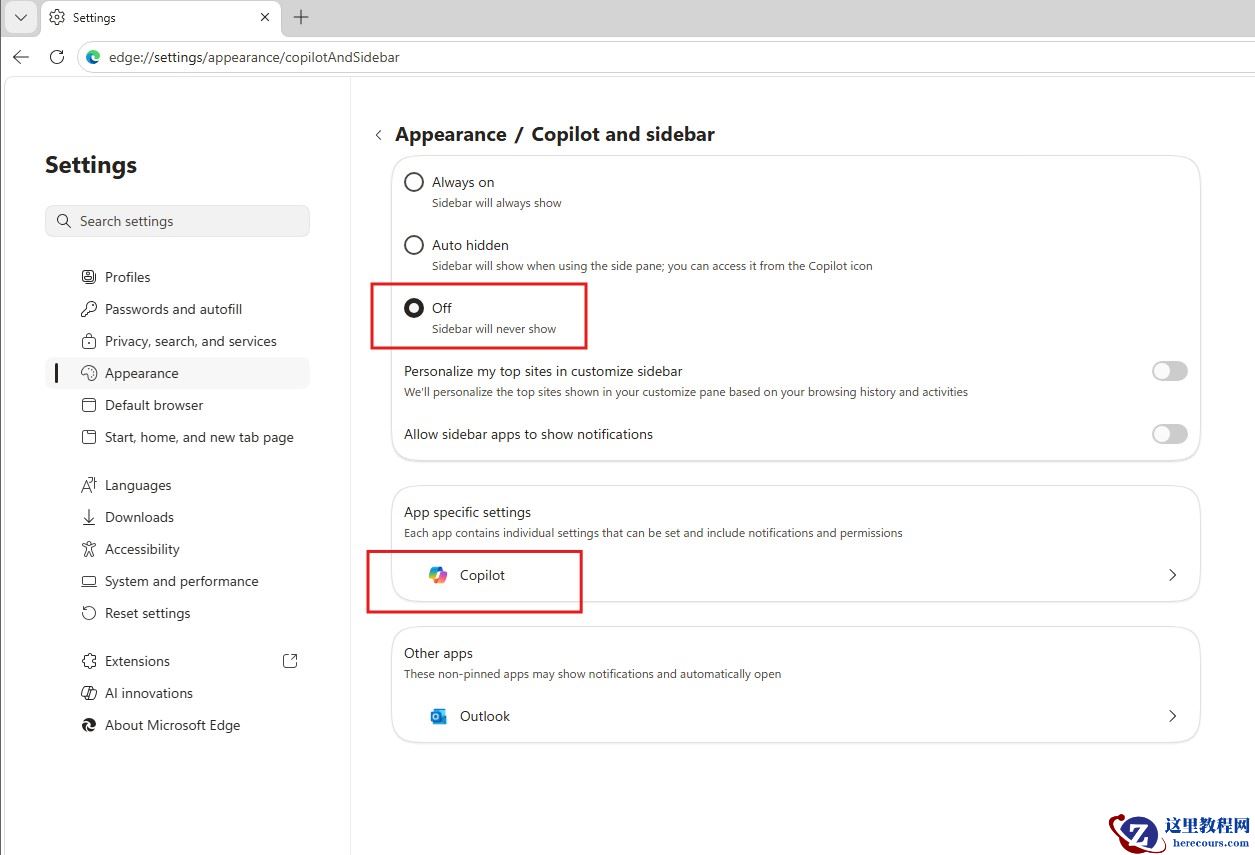
Task: Open the Profiles settings section
Action: [128, 277]
